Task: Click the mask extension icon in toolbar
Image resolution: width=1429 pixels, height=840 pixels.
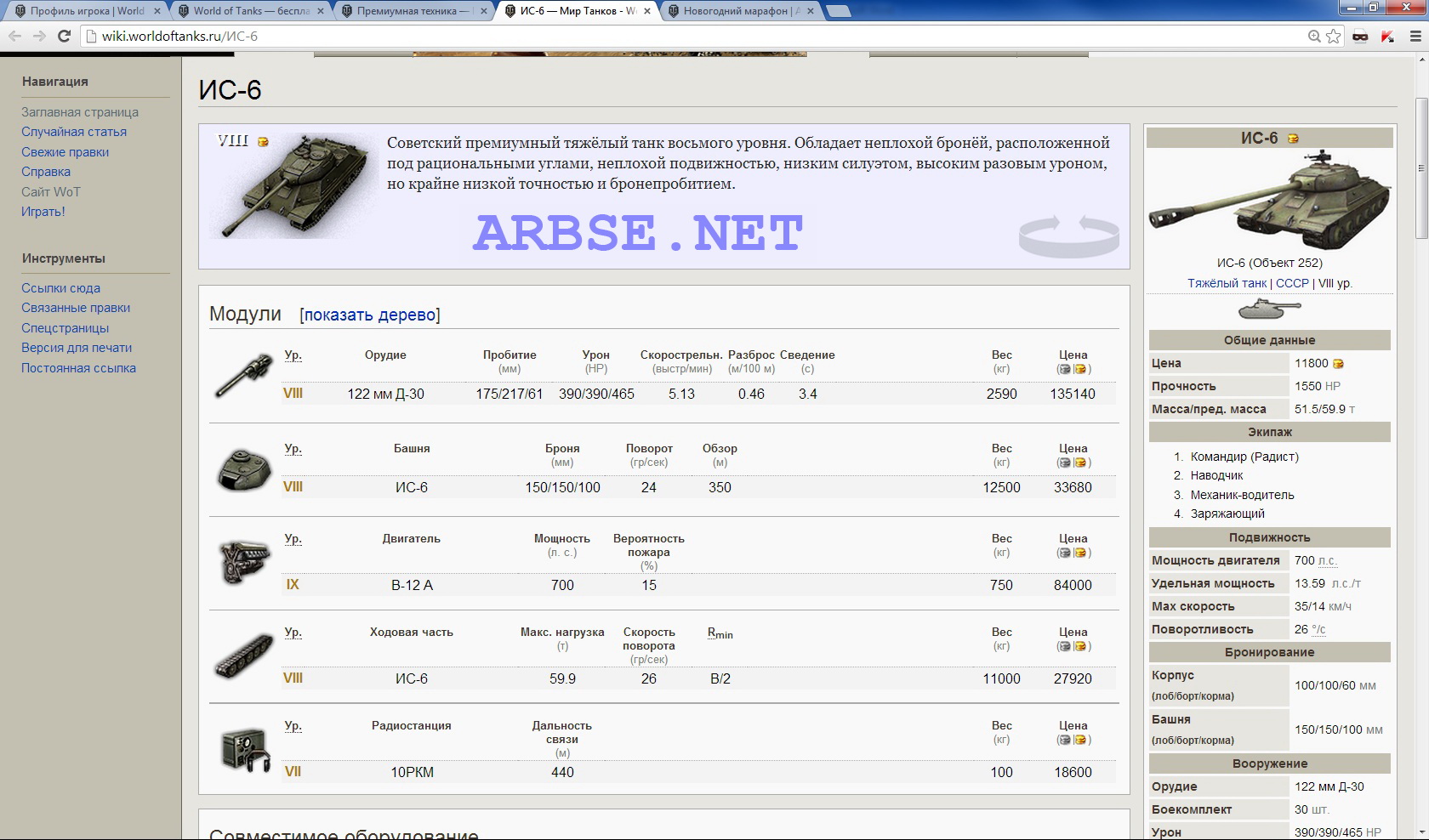Action: click(1360, 36)
